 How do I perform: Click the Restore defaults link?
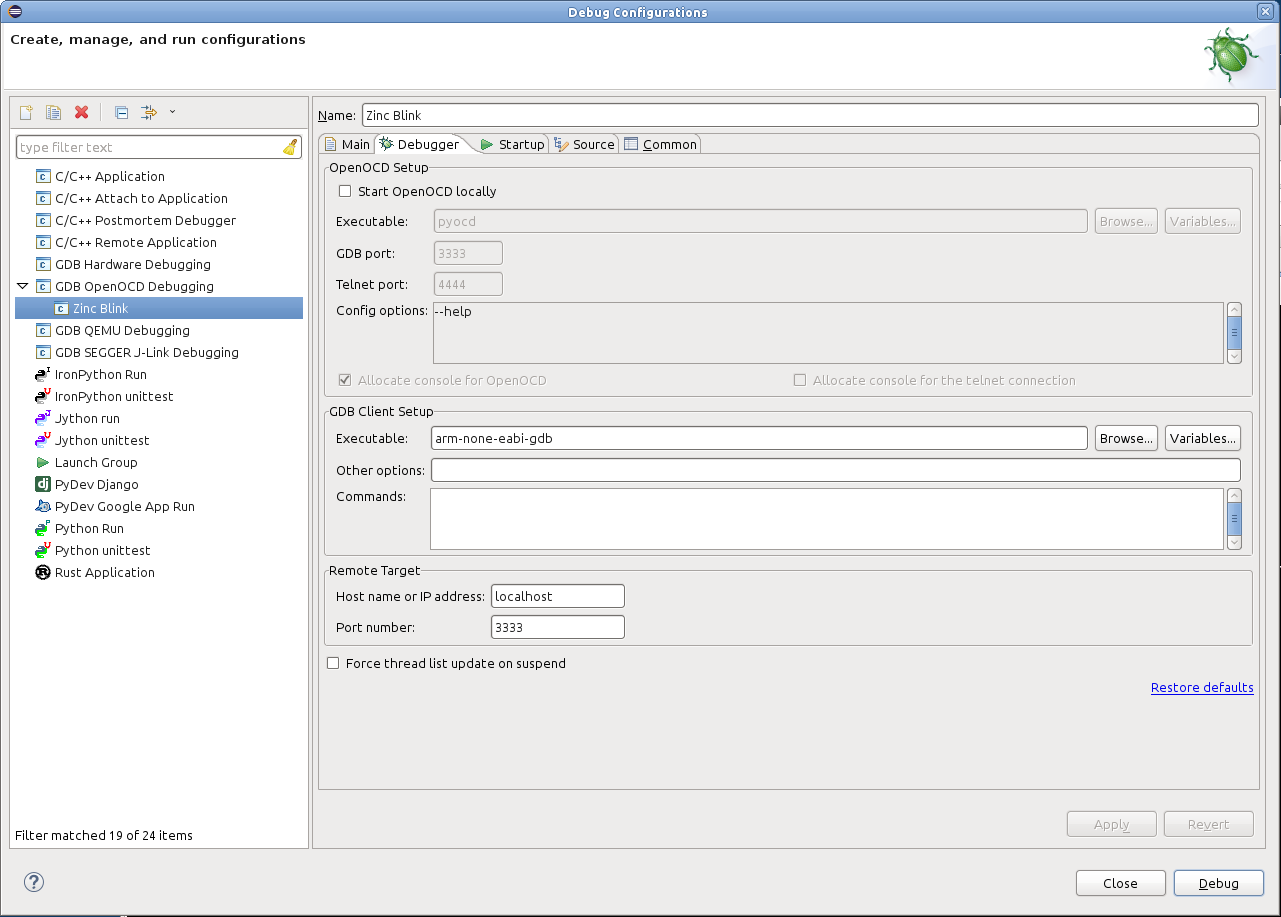[x=1202, y=687]
